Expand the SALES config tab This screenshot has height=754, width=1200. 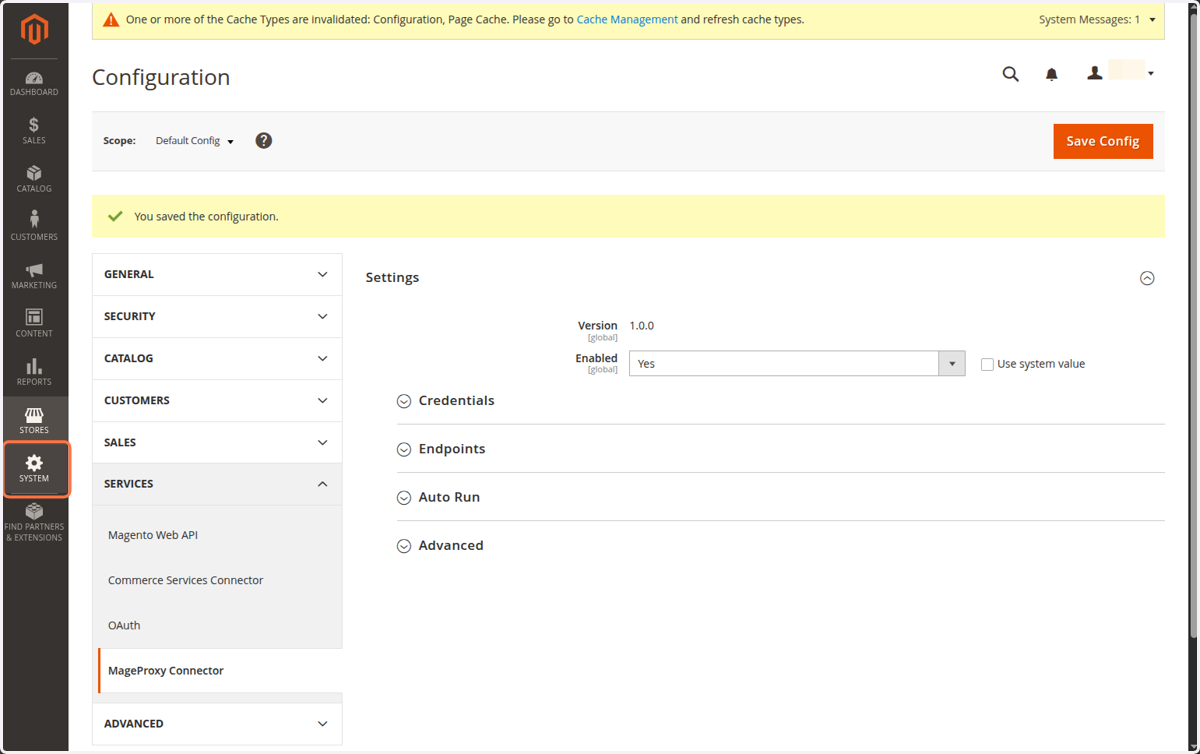coord(217,442)
